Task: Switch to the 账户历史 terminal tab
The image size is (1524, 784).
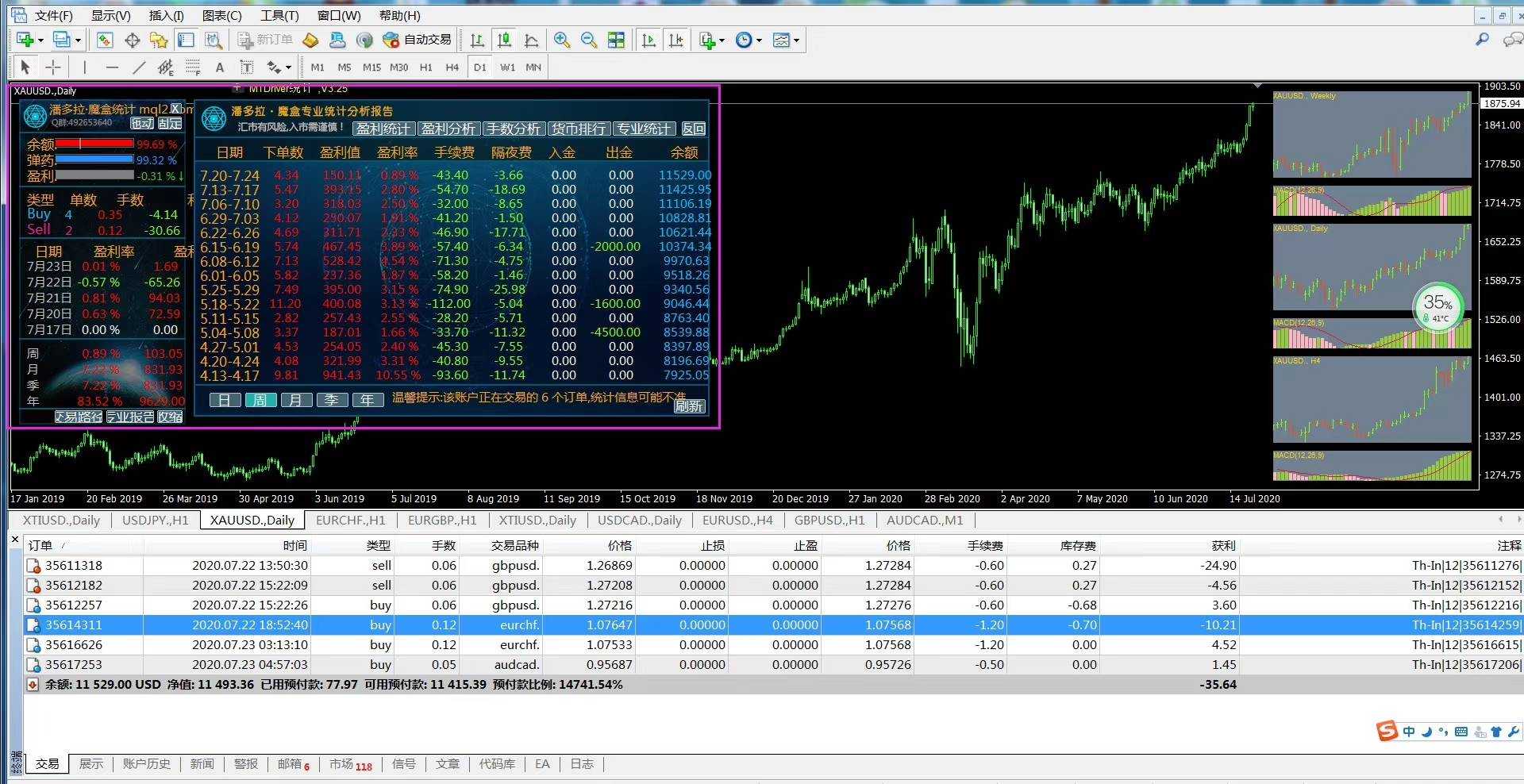Action: [146, 763]
